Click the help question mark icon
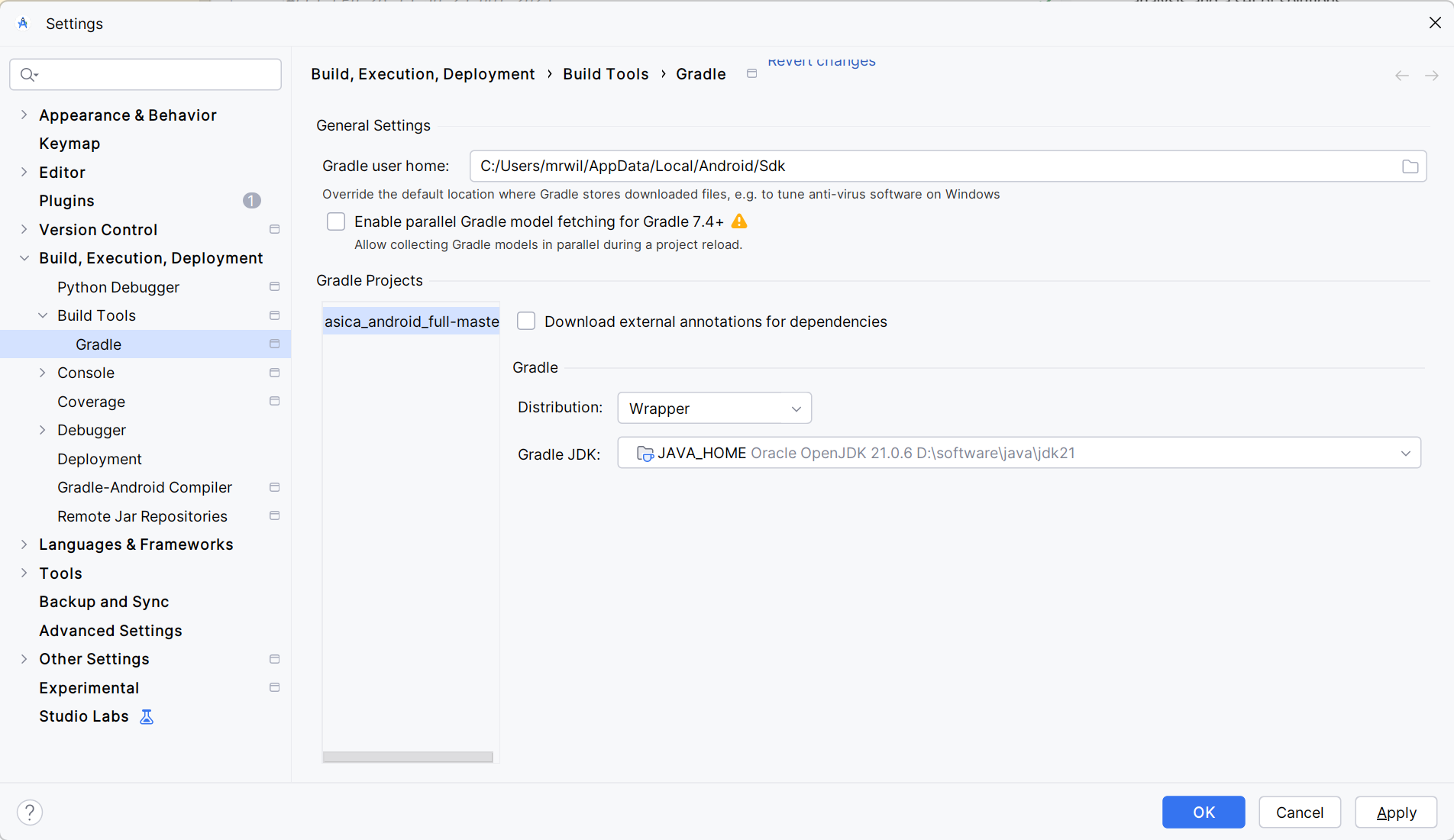 30,812
